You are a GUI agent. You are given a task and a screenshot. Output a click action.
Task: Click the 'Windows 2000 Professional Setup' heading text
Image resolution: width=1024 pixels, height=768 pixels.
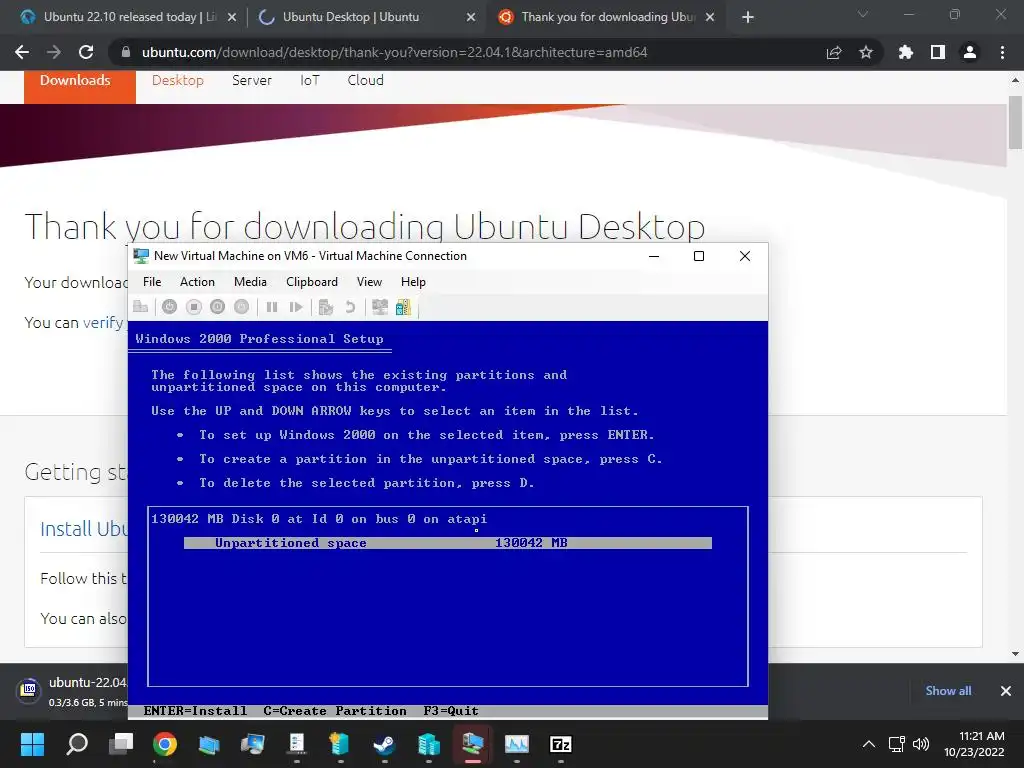click(x=259, y=338)
